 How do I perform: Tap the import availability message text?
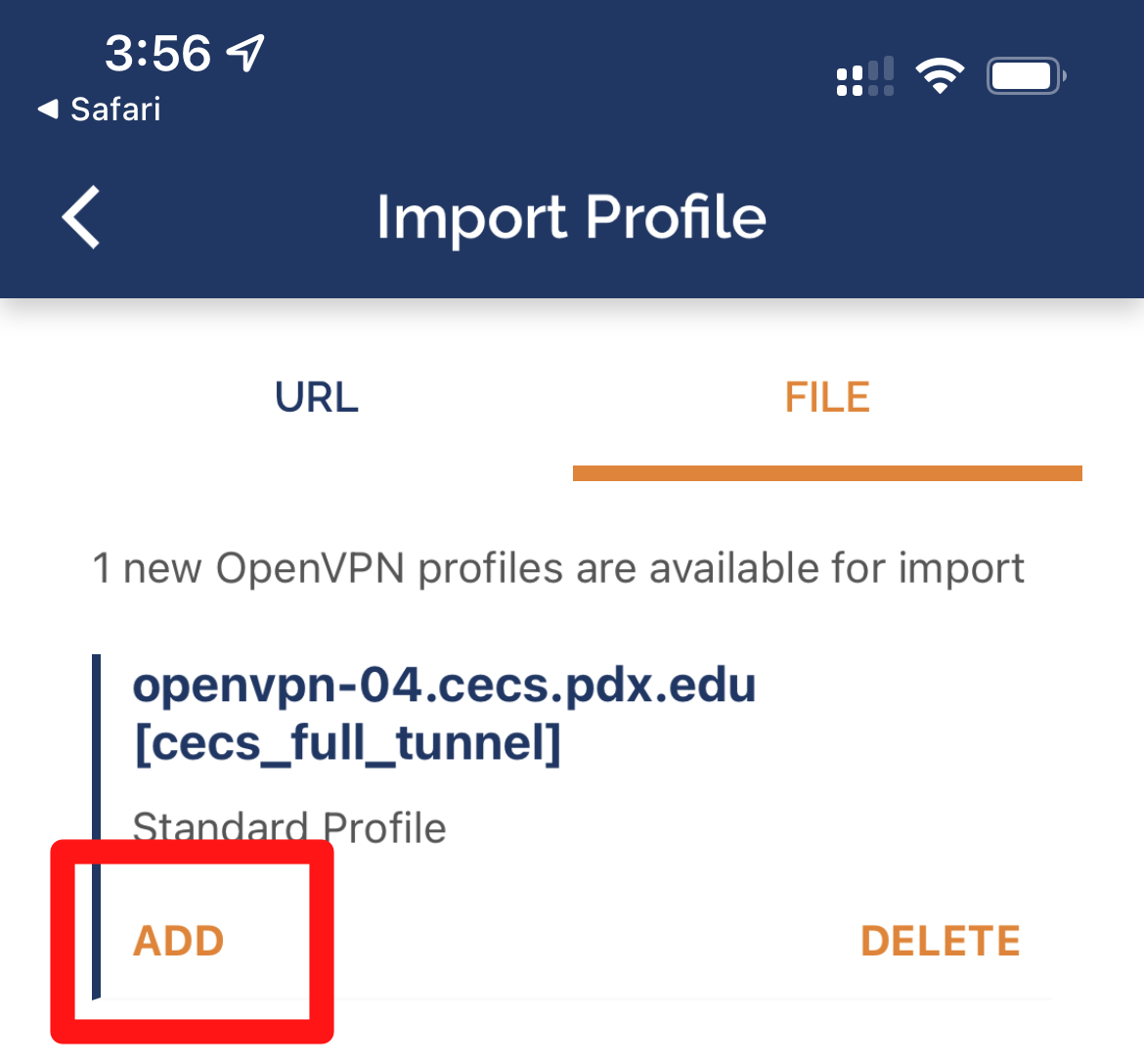(x=558, y=567)
